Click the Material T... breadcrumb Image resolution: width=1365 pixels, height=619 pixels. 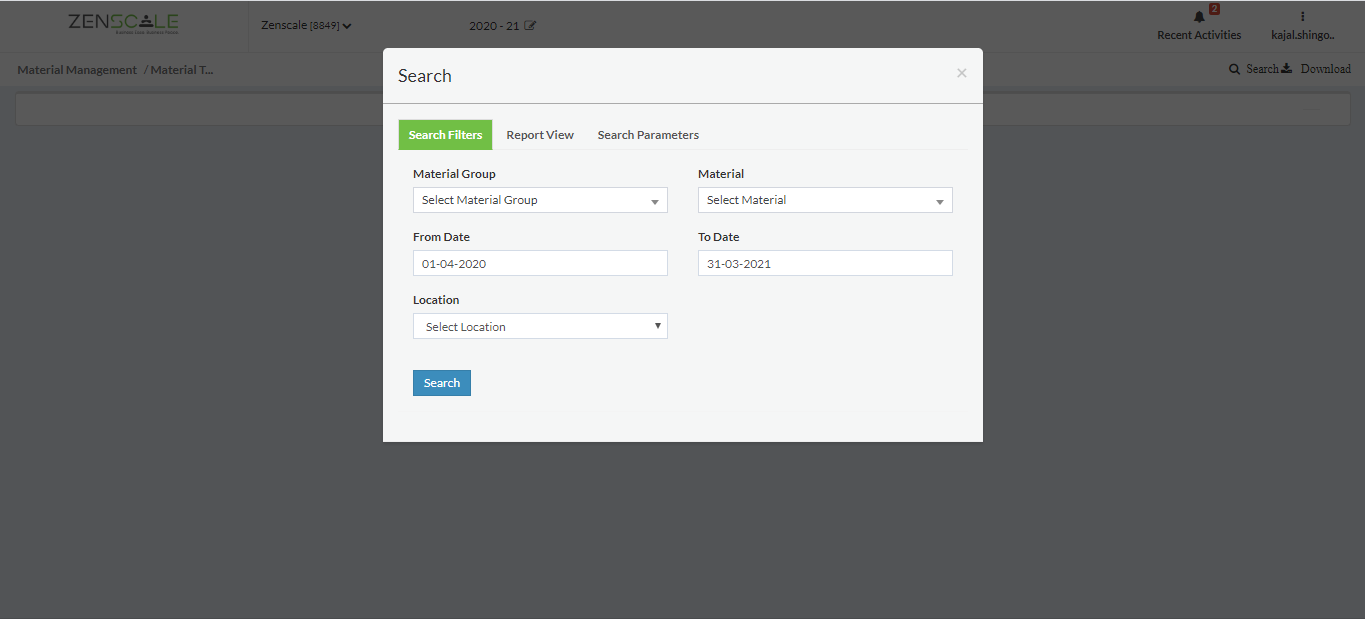[x=182, y=70]
